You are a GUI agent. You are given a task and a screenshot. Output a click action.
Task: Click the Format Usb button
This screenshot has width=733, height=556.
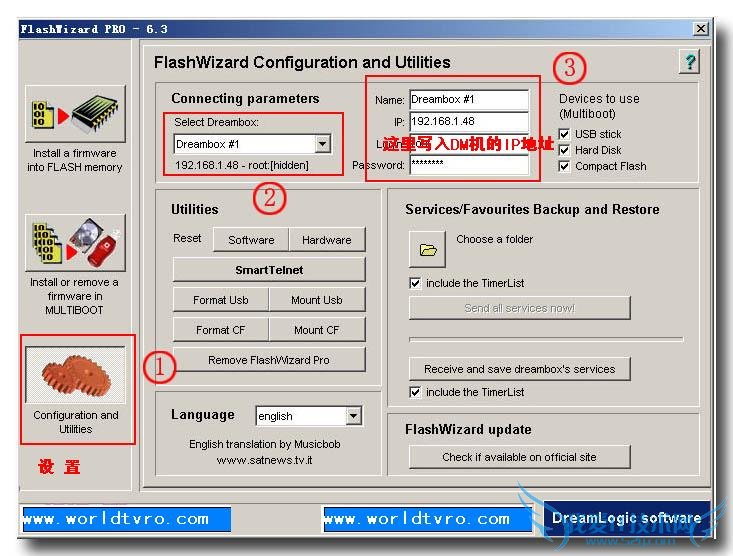coord(221,300)
